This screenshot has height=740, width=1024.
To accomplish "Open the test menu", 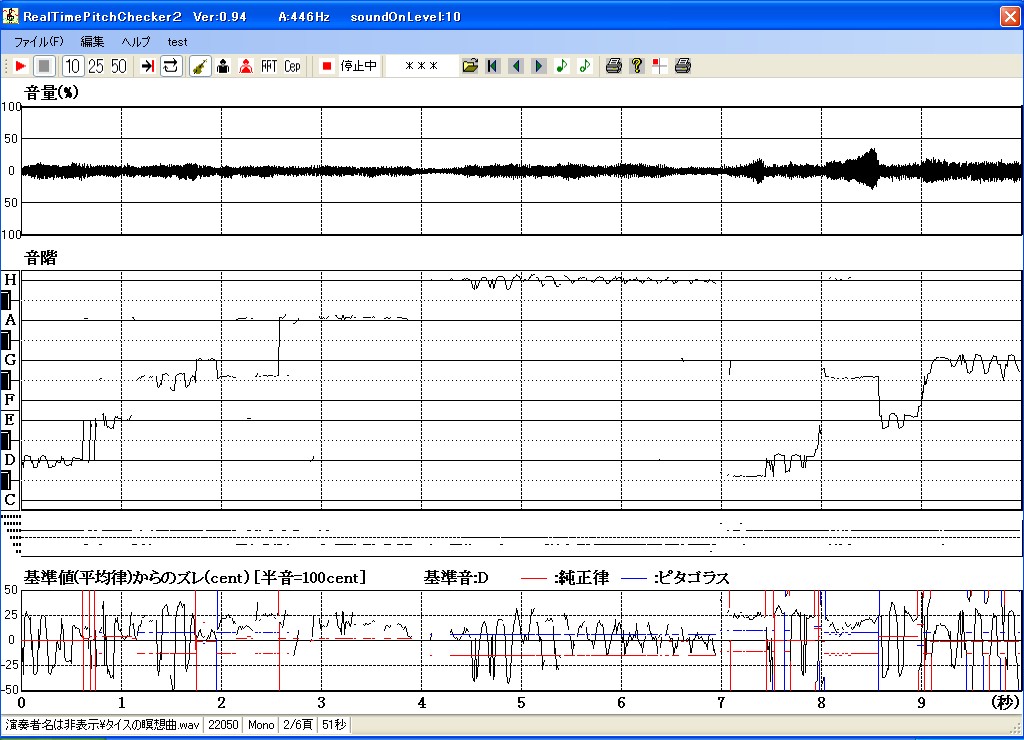I will (177, 42).
